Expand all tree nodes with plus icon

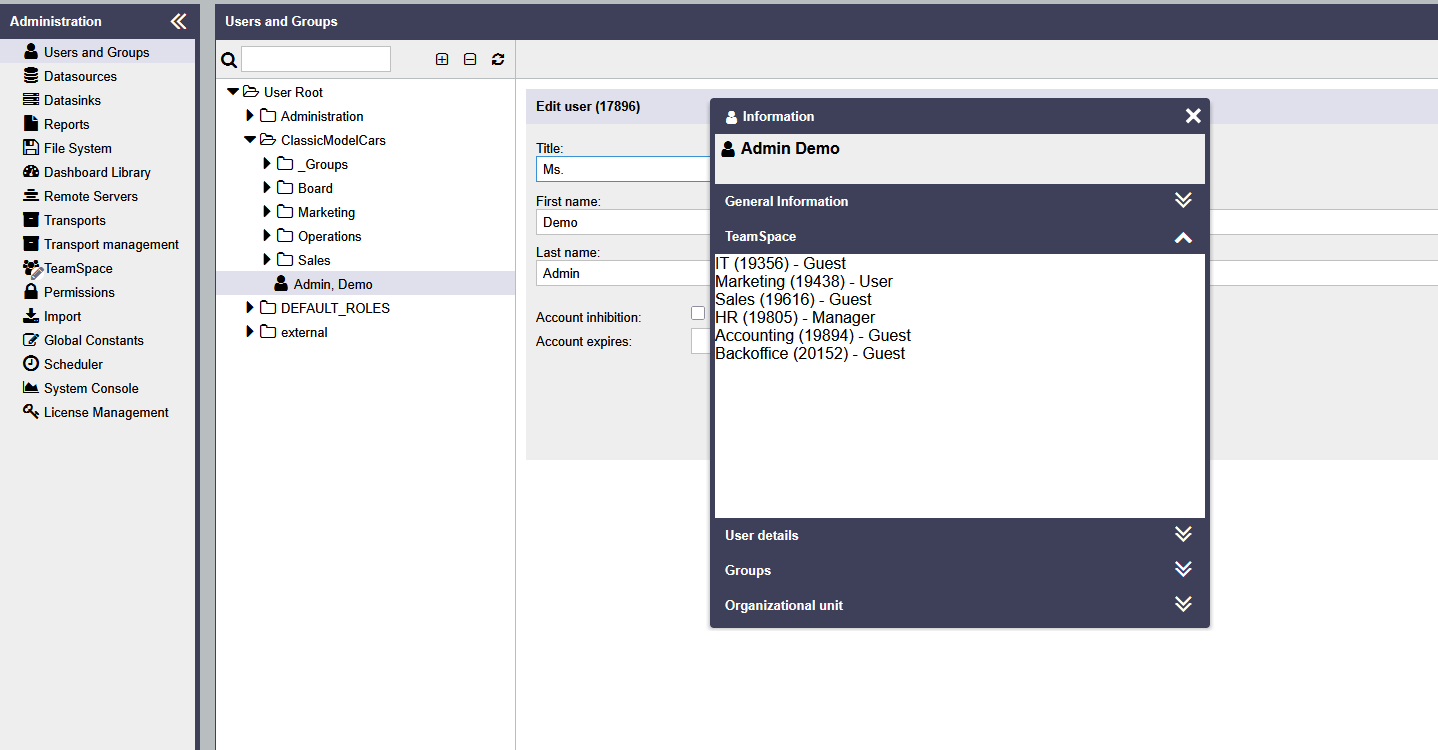tap(442, 59)
